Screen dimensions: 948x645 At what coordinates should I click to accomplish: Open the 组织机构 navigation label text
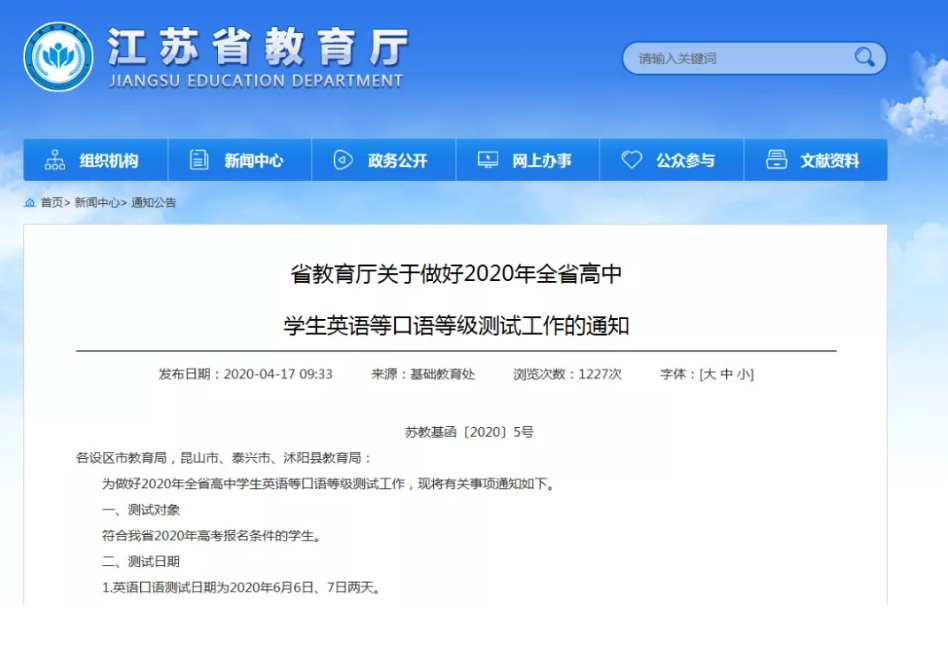coord(109,161)
